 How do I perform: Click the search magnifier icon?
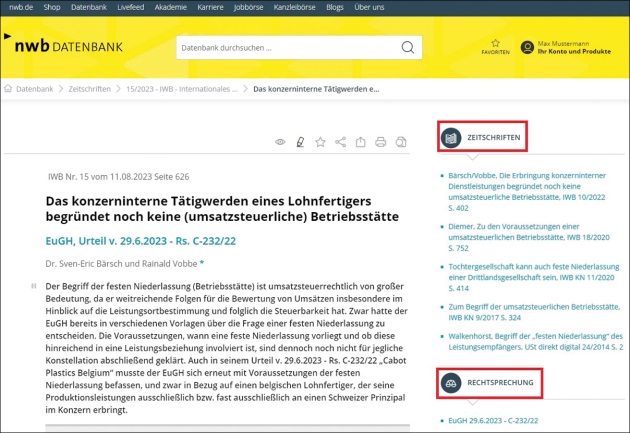407,47
